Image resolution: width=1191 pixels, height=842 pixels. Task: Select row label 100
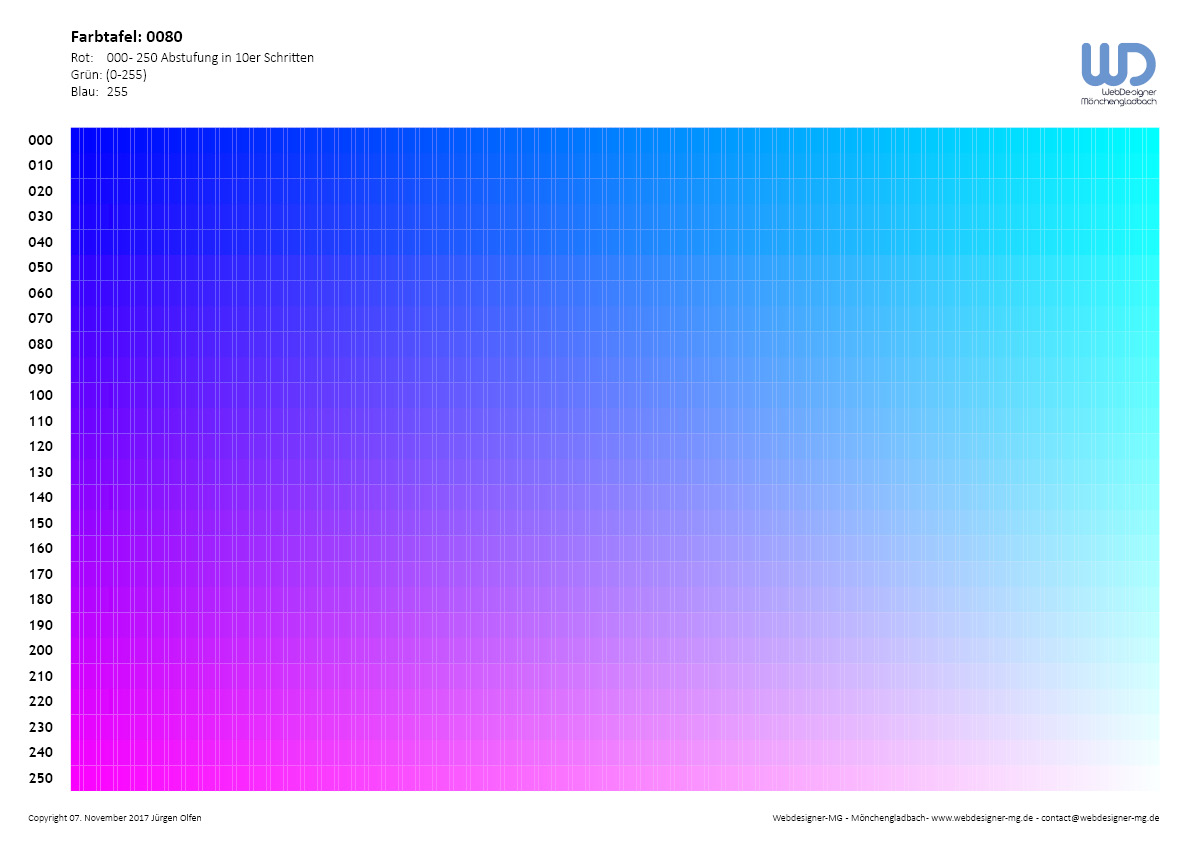click(x=41, y=395)
